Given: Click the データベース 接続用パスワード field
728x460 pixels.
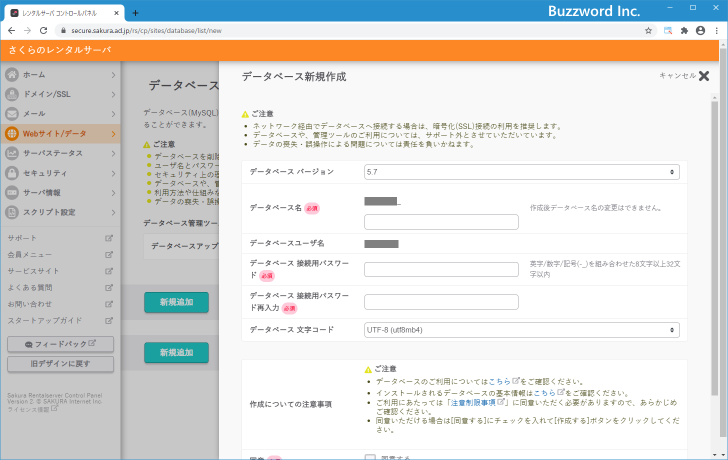Looking at the screenshot, I should click(x=441, y=269).
